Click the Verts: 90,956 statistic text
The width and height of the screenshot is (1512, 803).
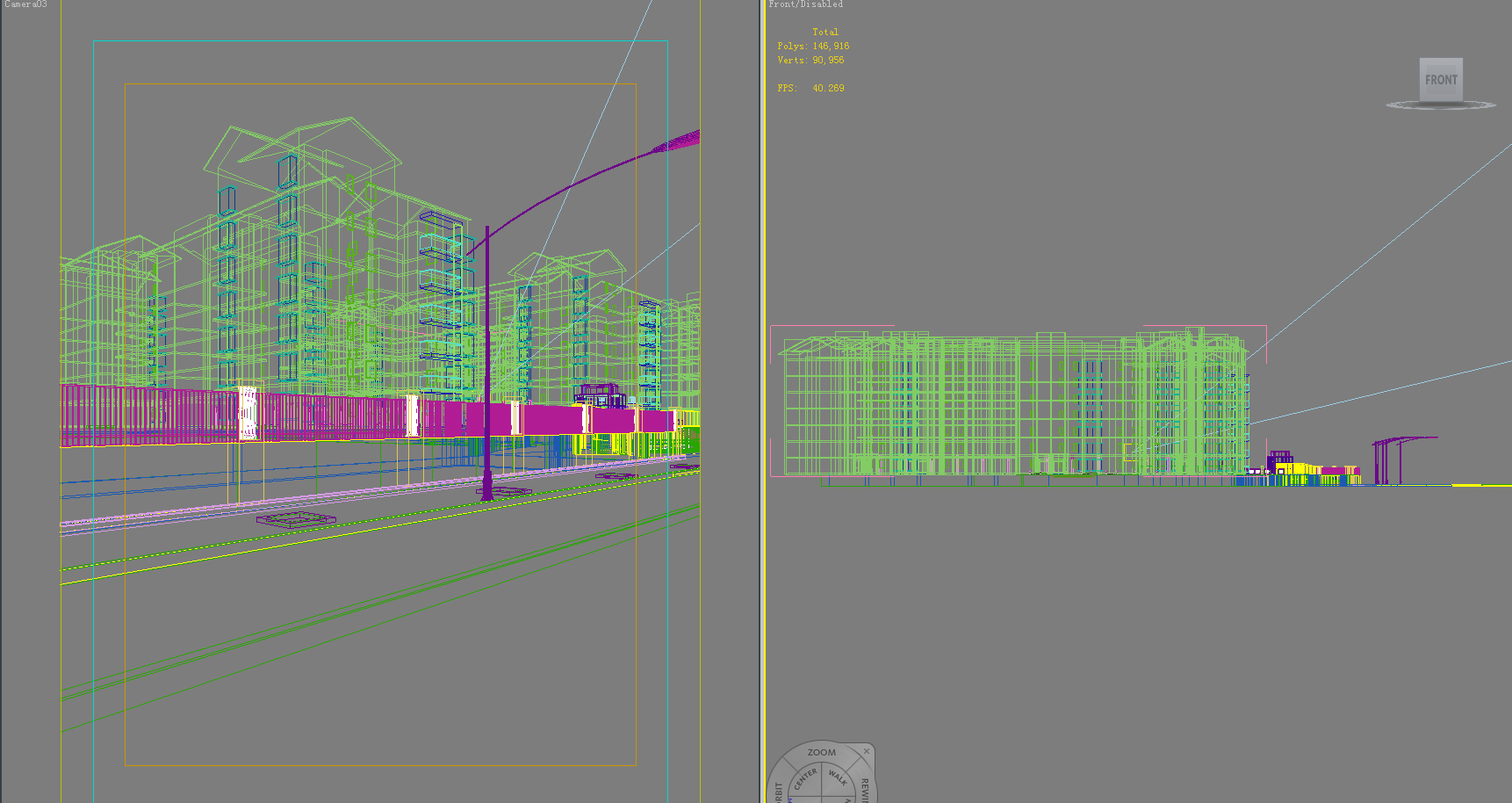click(810, 60)
